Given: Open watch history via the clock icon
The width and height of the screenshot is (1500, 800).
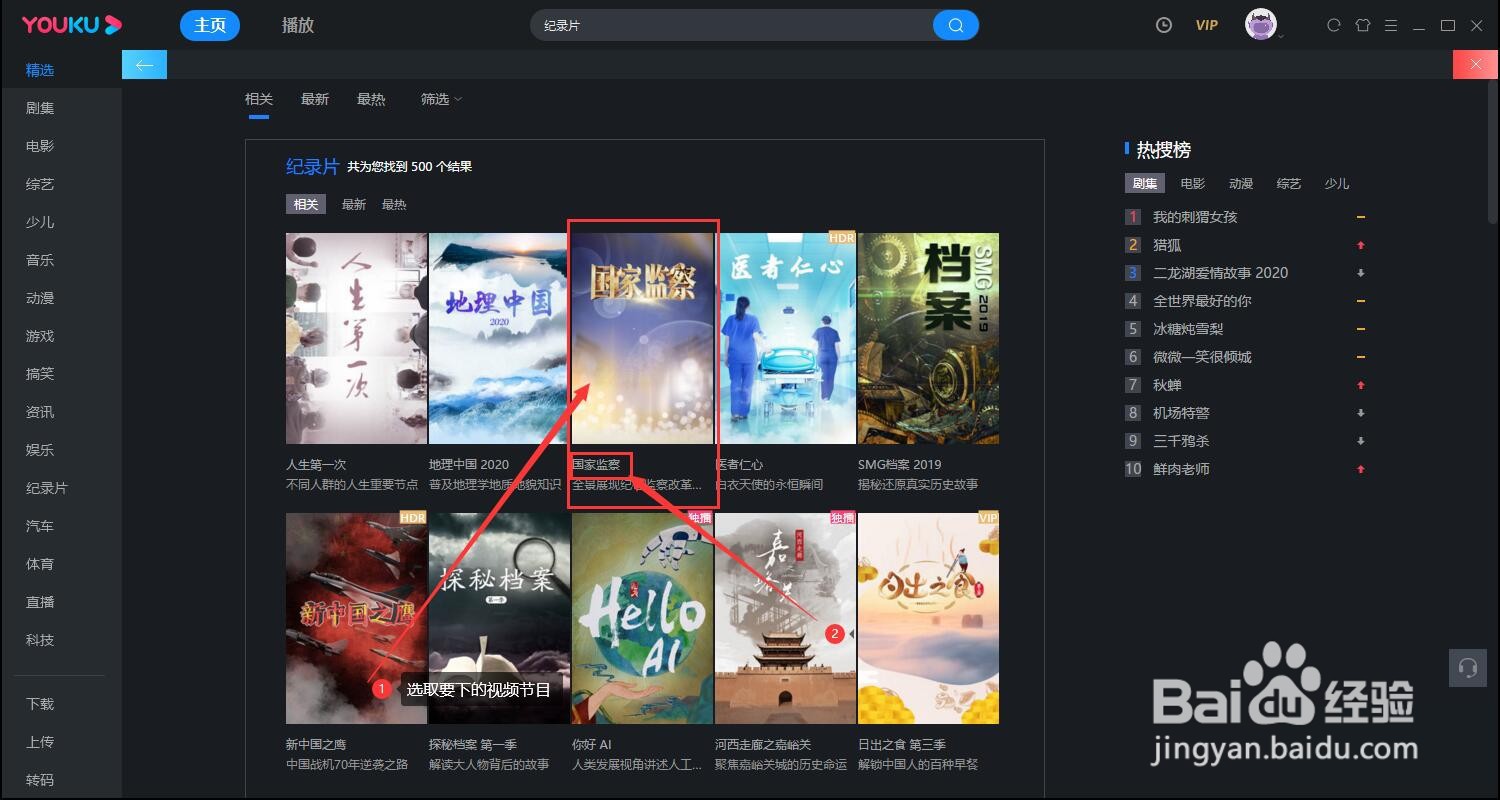Looking at the screenshot, I should coord(1163,24).
